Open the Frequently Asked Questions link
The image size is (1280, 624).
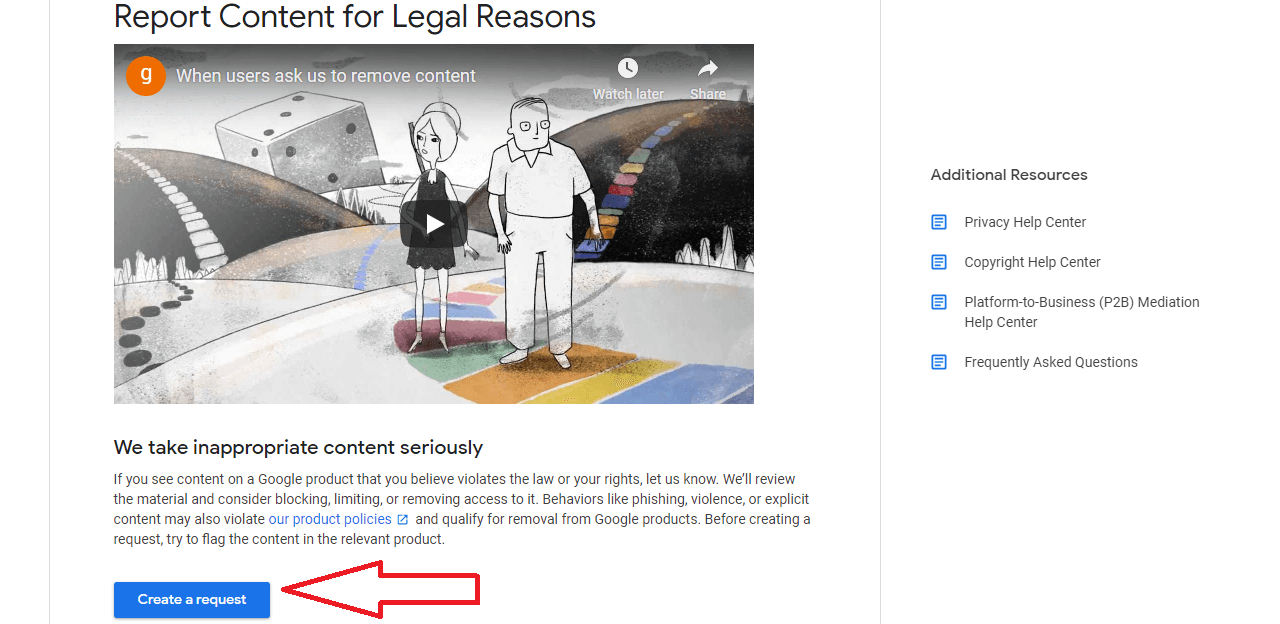point(1051,362)
